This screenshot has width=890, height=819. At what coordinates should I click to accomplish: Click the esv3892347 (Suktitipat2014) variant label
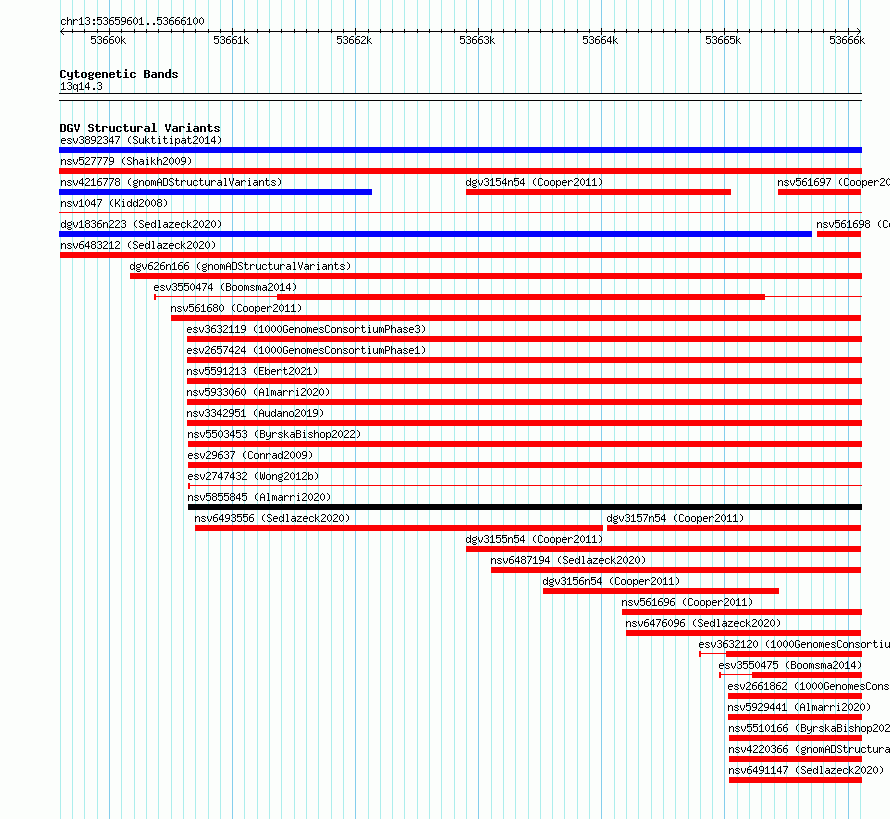coord(141,140)
